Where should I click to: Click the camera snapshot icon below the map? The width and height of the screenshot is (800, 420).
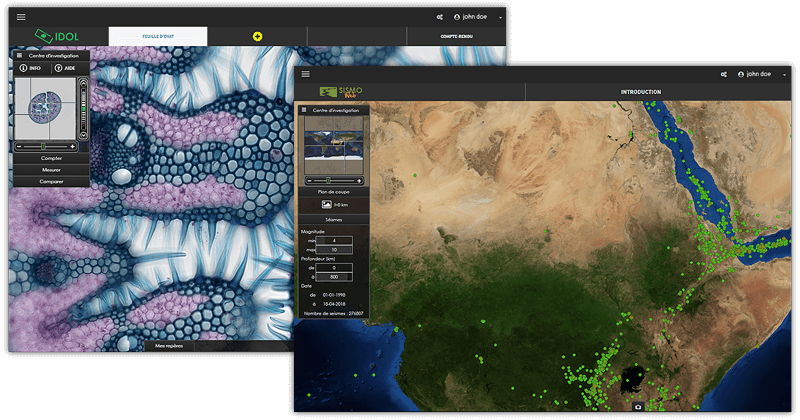pyautogui.click(x=638, y=406)
